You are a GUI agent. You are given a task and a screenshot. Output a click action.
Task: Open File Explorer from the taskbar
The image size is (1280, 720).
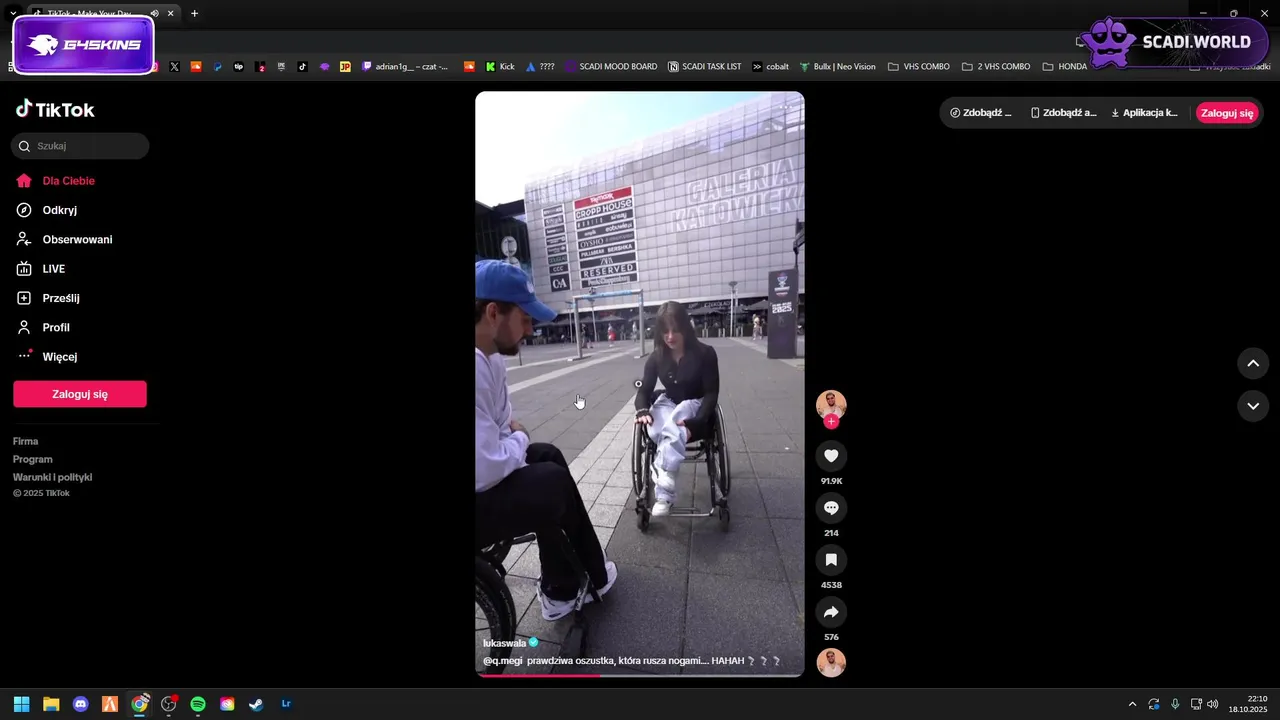click(51, 704)
